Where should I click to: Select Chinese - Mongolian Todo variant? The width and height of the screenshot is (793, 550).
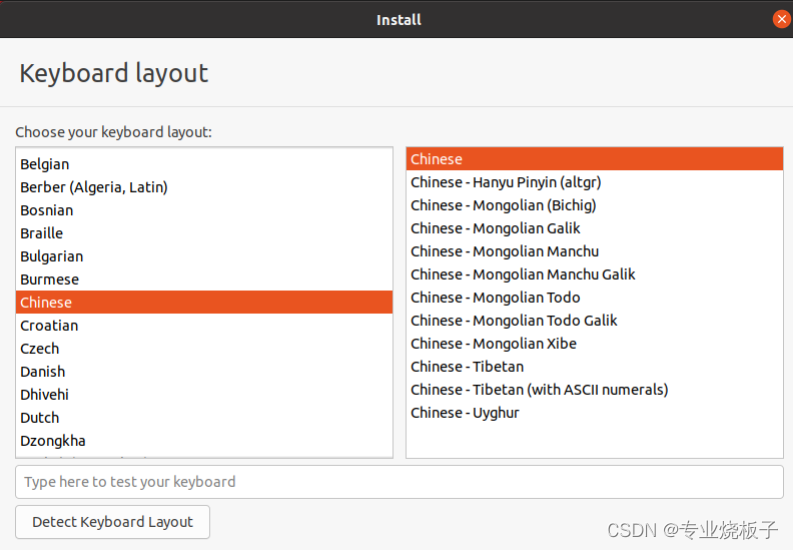595,298
